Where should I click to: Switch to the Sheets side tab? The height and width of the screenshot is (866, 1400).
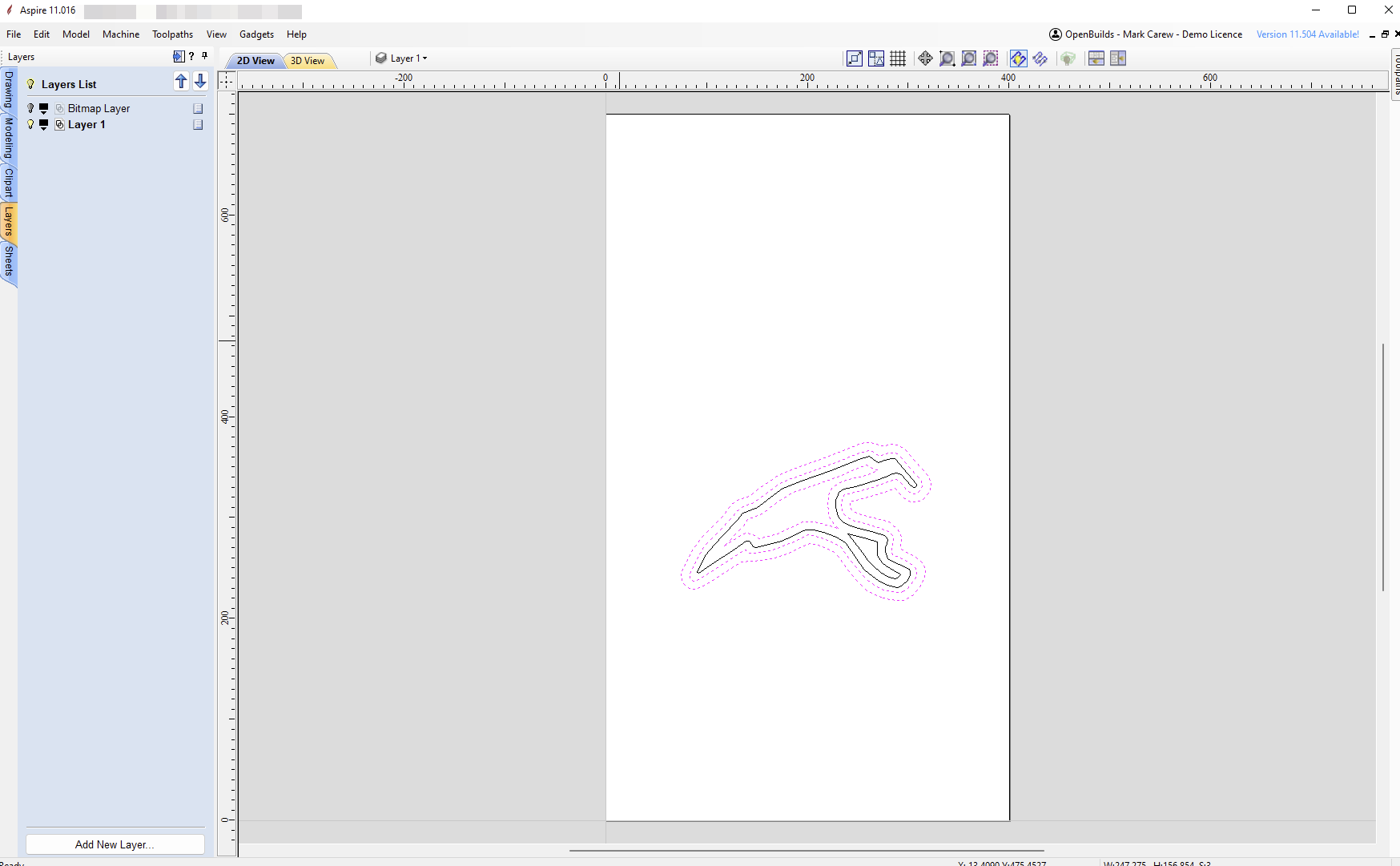tap(9, 261)
